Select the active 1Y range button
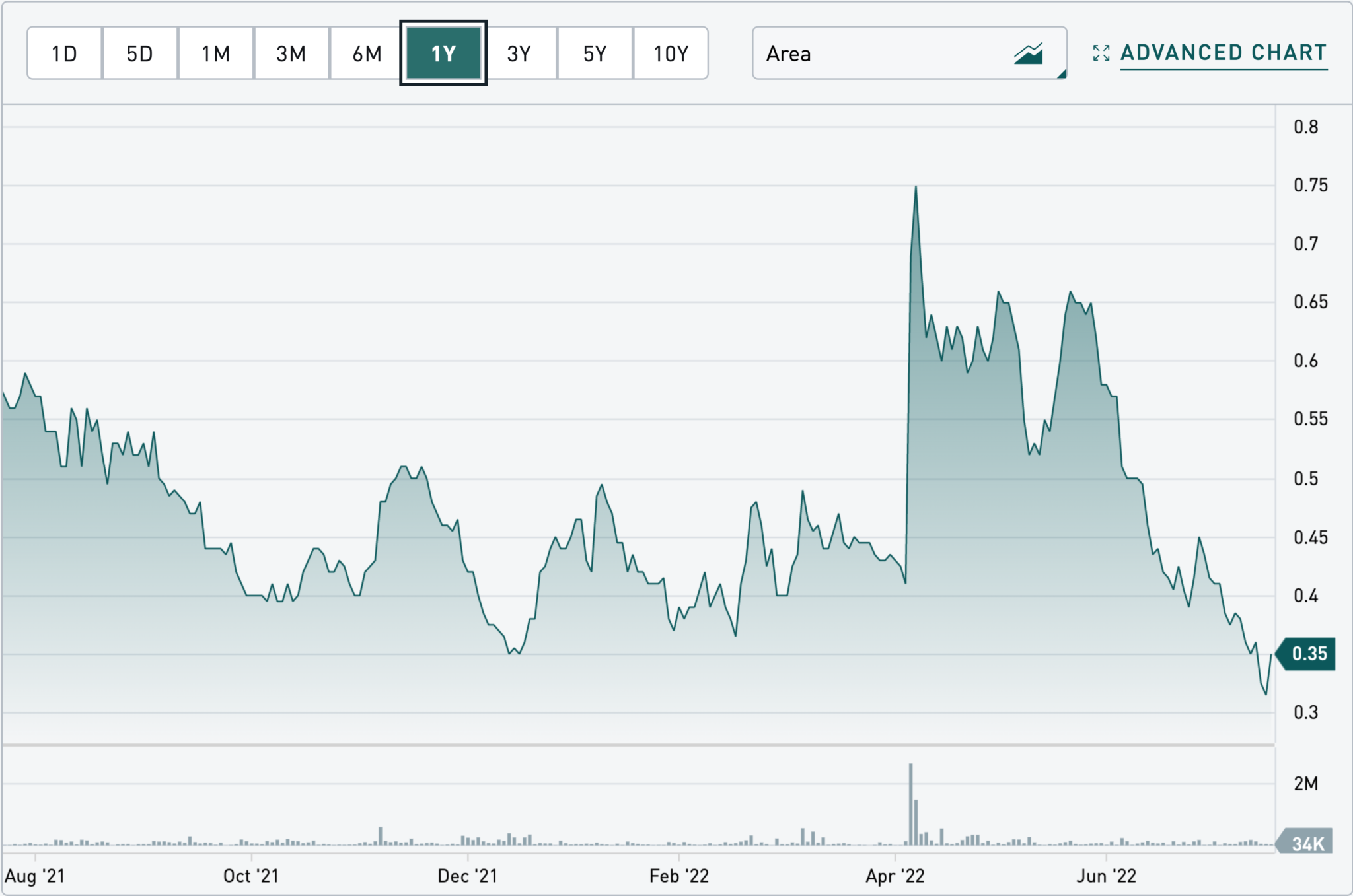1353x896 pixels. (443, 53)
